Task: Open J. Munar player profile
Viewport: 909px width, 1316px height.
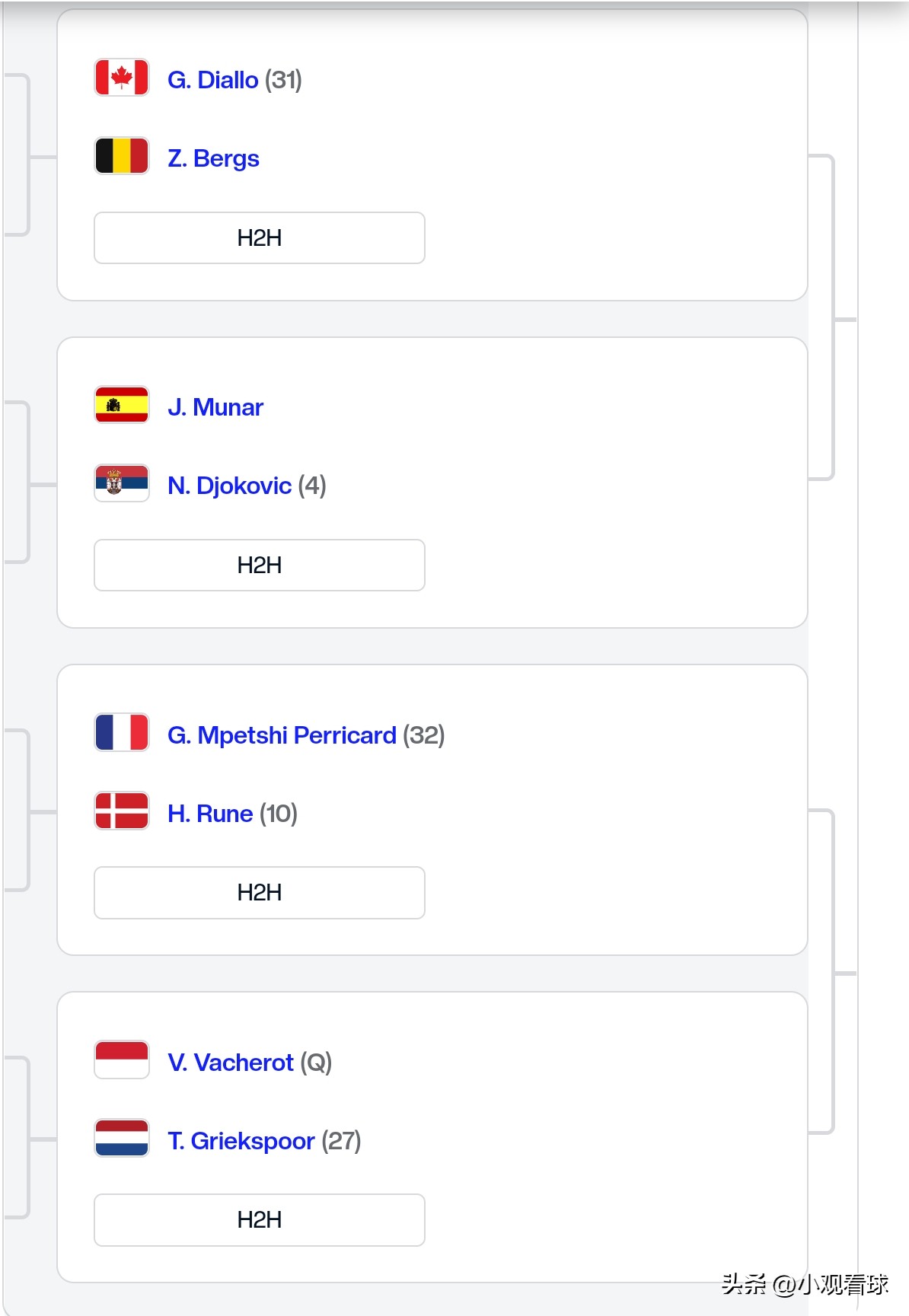Action: [215, 407]
